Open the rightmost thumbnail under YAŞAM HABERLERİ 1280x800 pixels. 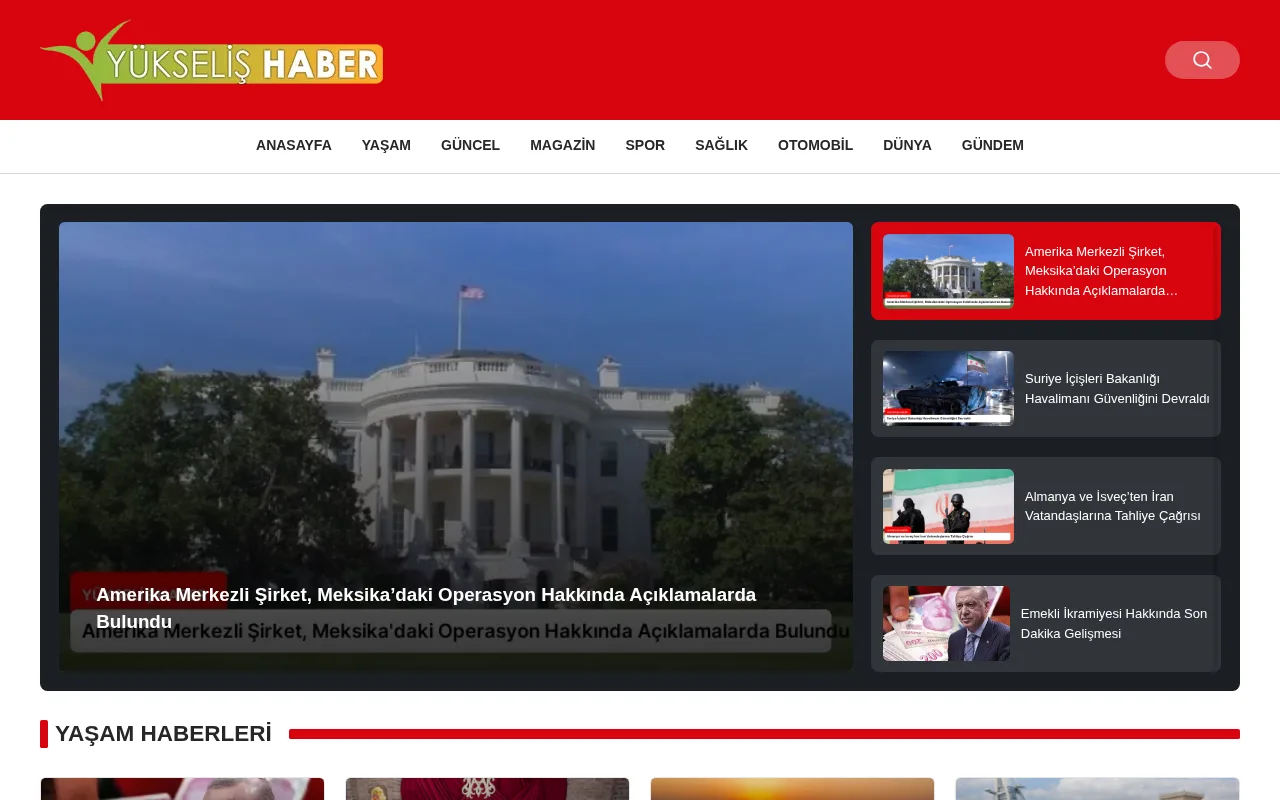click(1097, 789)
